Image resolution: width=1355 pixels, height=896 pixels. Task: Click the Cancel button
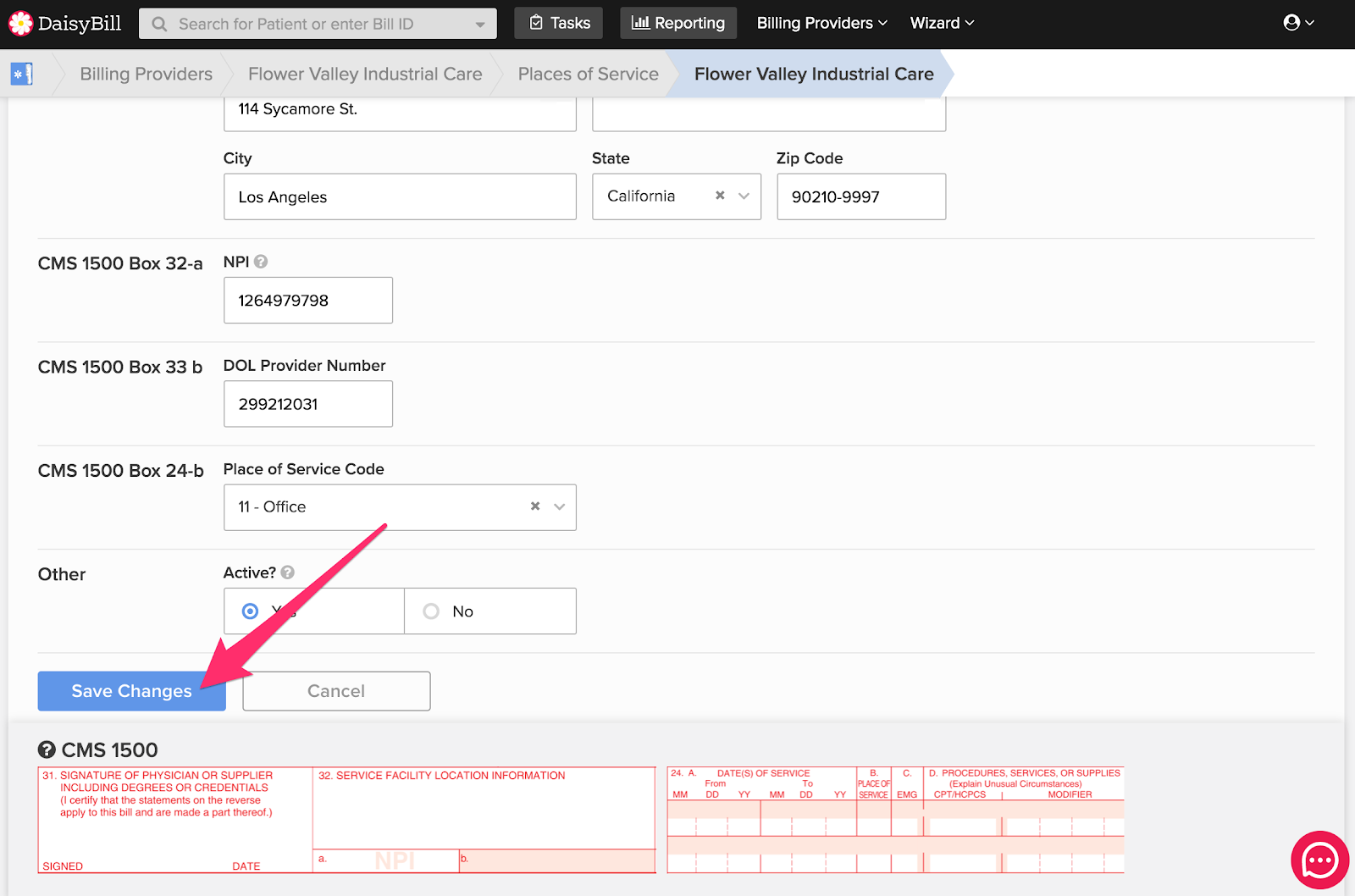(x=336, y=691)
